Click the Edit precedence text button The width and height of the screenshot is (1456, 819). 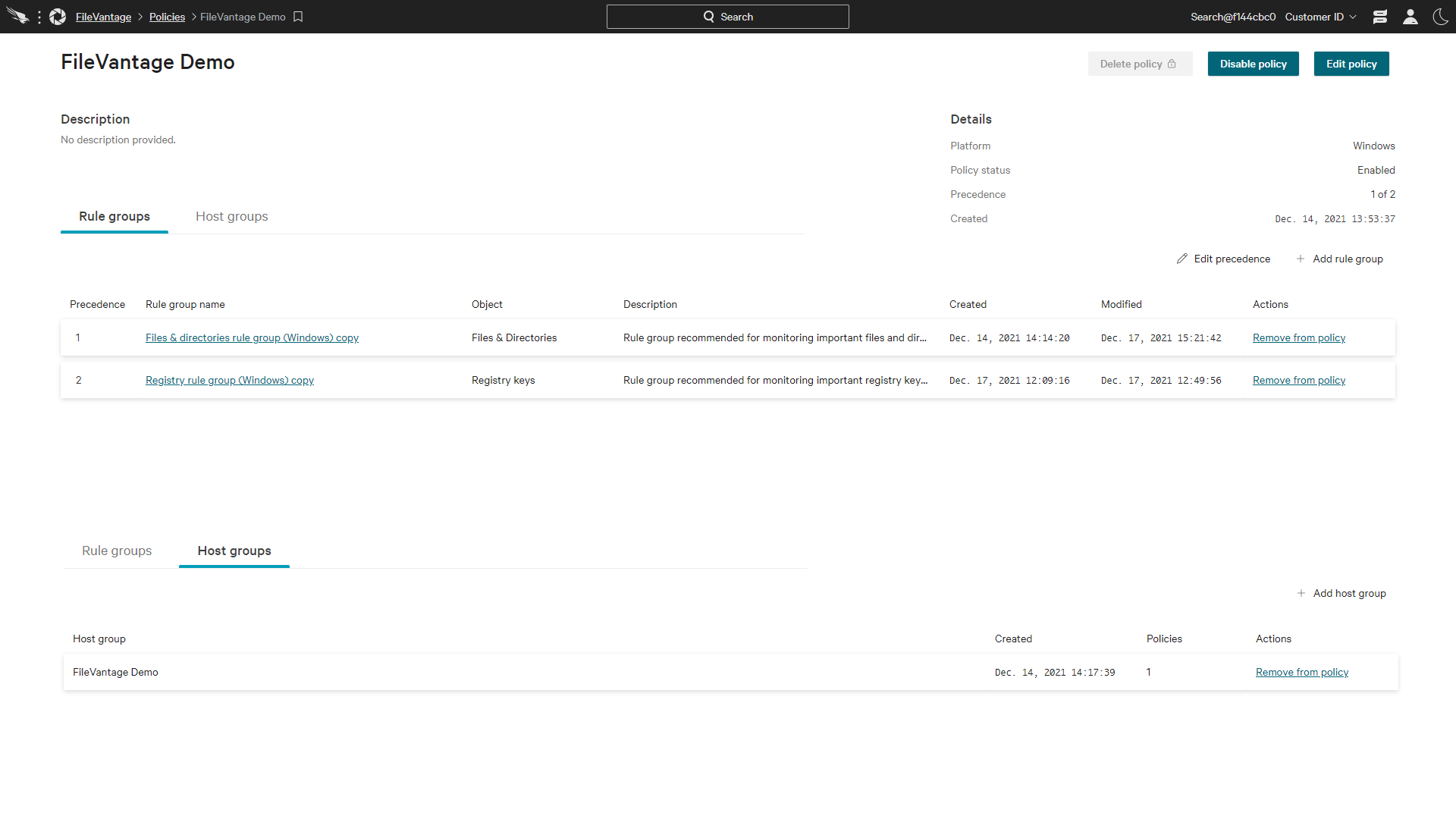pos(1232,259)
